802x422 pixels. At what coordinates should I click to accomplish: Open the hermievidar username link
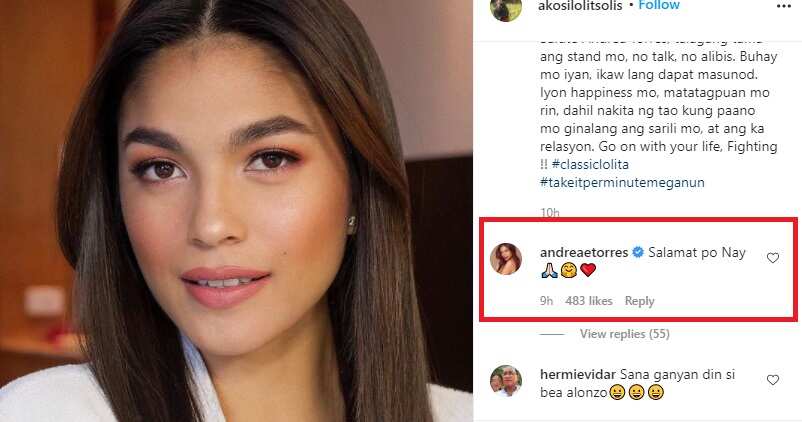pyautogui.click(x=577, y=374)
